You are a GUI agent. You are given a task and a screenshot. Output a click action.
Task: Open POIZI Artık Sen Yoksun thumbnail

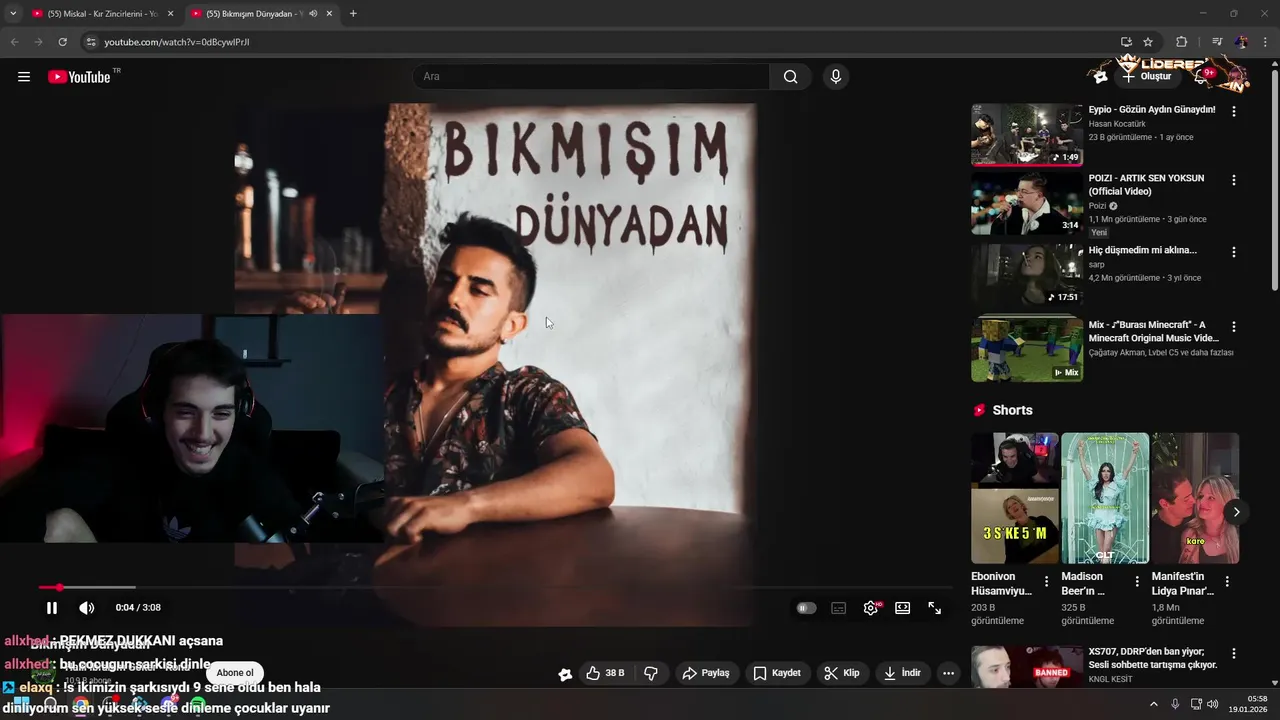[x=1027, y=204]
